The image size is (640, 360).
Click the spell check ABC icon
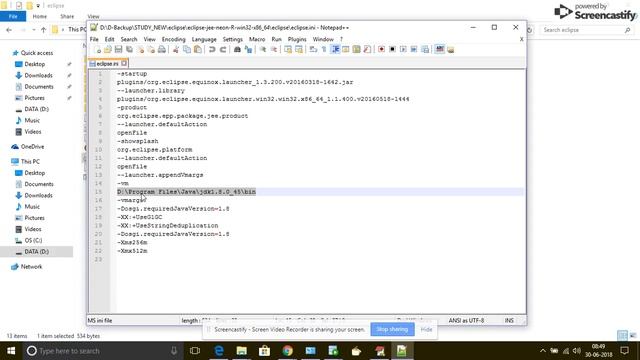[440, 49]
